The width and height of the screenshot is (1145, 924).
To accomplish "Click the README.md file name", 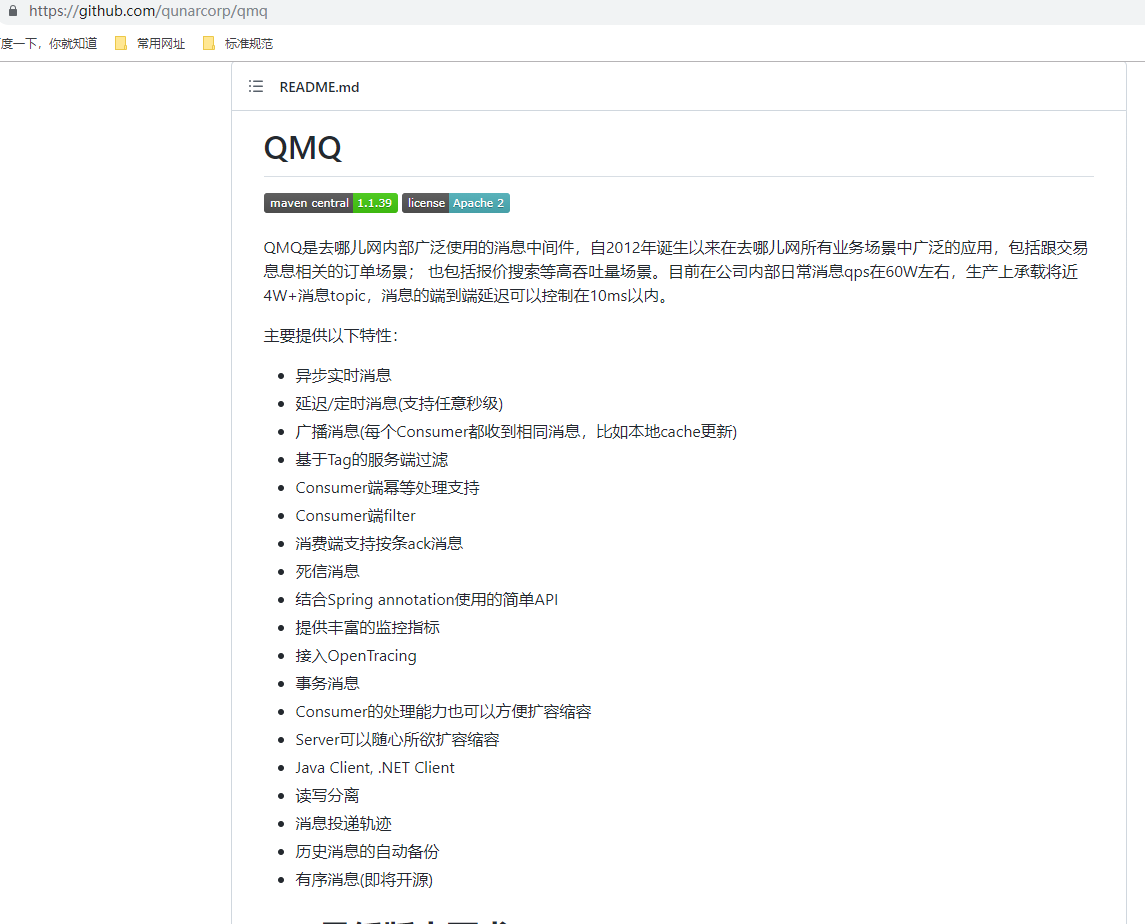I will [319, 87].
